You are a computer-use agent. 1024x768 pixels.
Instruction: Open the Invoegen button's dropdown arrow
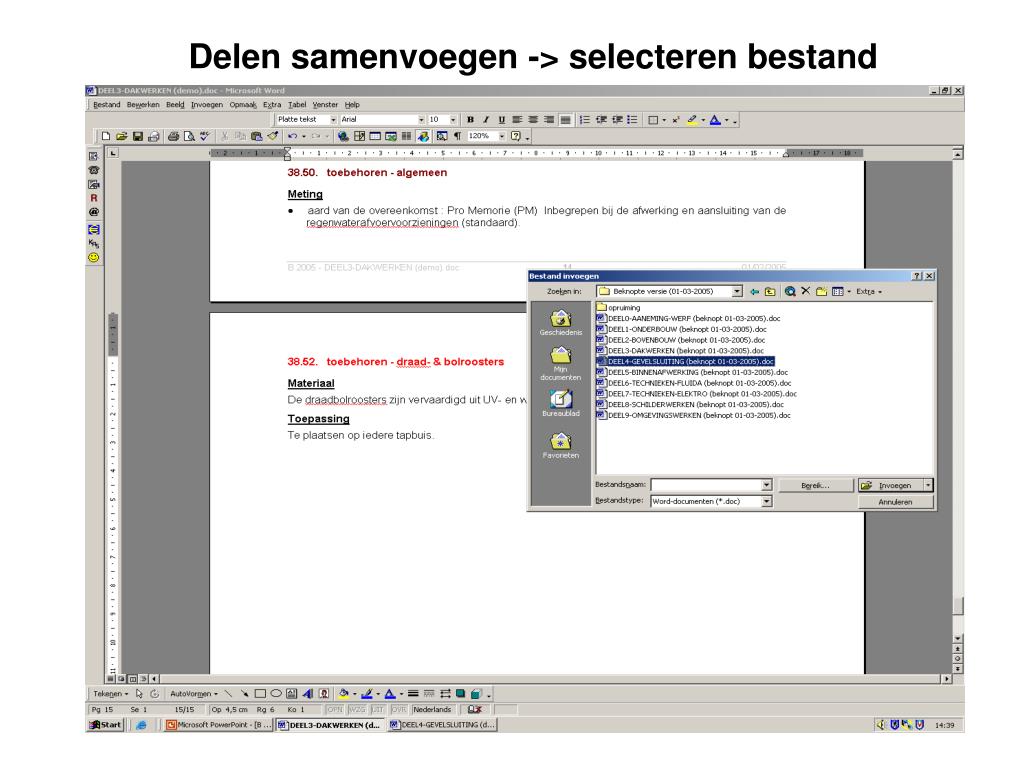pos(928,485)
